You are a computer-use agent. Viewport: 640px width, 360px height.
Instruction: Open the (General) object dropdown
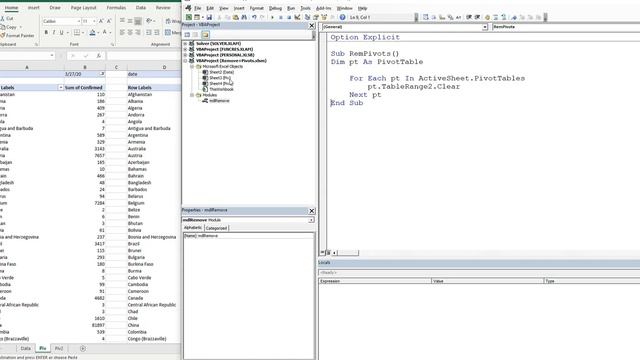pos(485,27)
